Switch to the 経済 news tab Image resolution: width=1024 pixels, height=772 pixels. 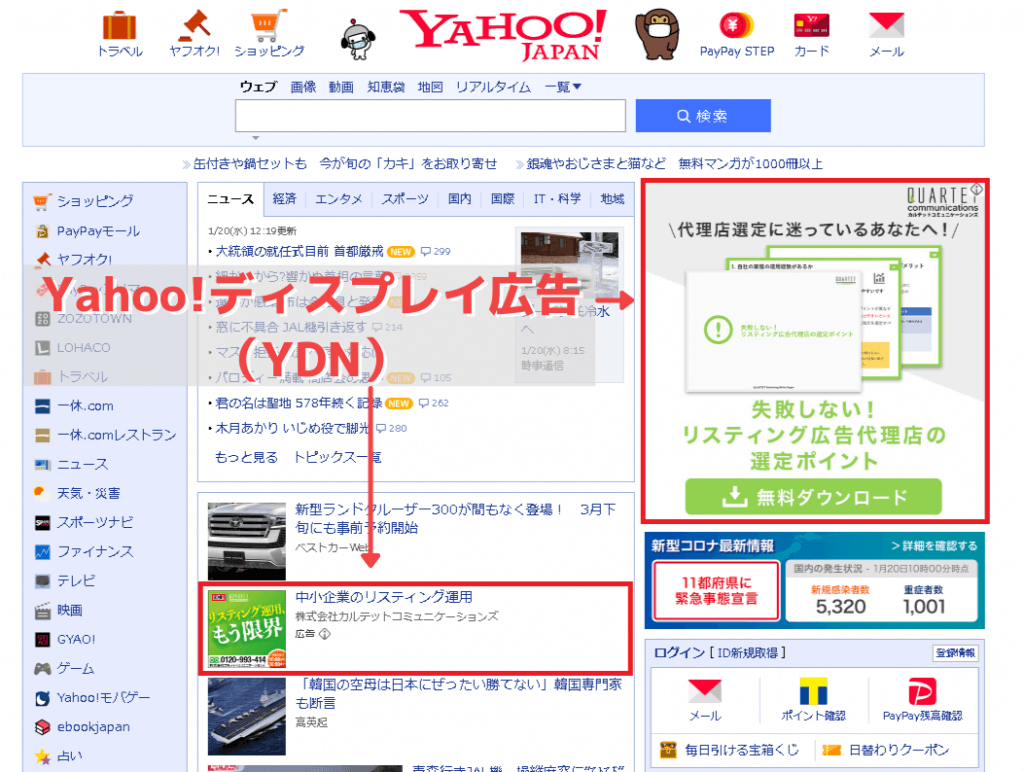pyautogui.click(x=284, y=199)
